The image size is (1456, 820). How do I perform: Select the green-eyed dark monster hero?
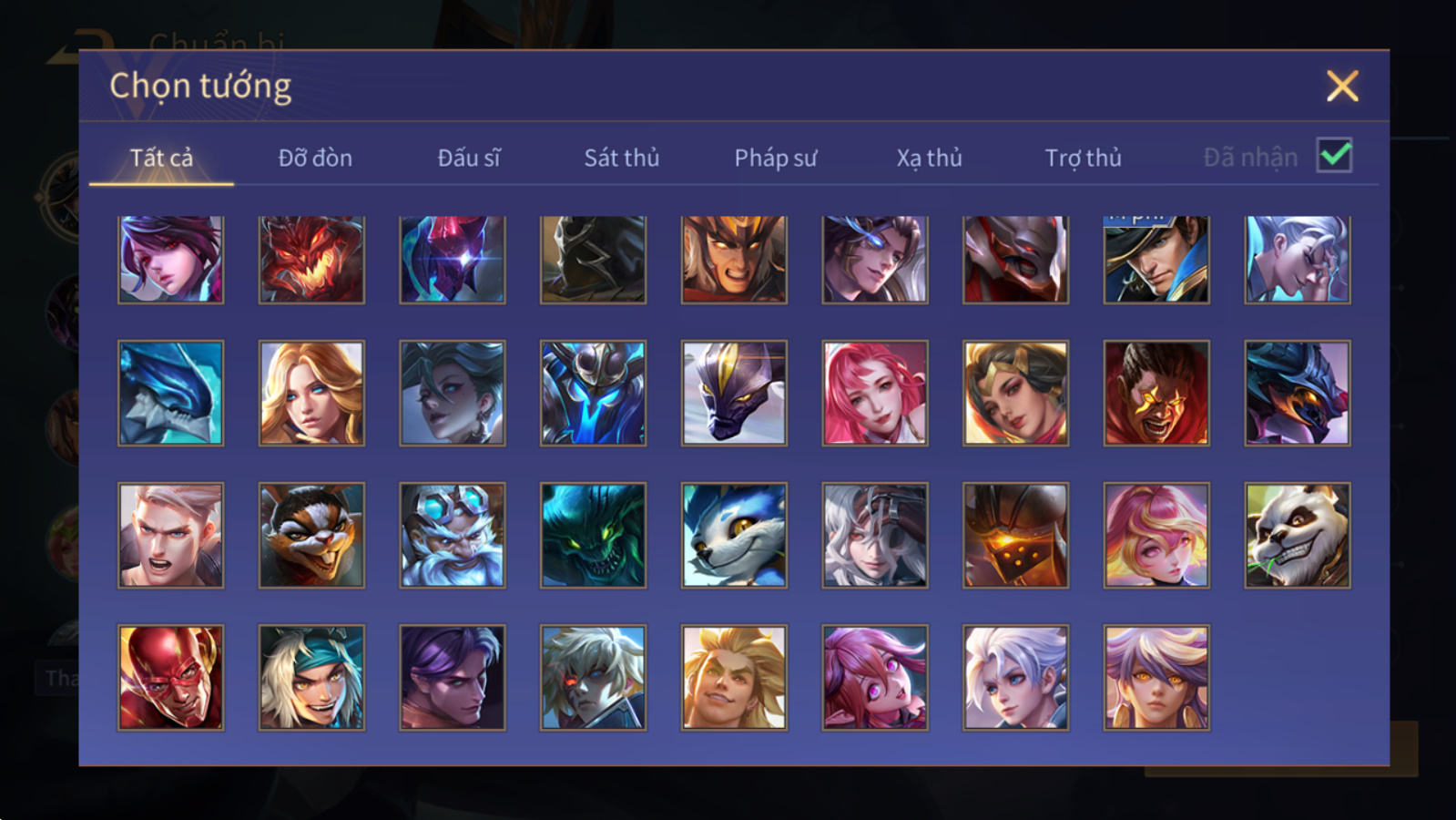tap(593, 535)
